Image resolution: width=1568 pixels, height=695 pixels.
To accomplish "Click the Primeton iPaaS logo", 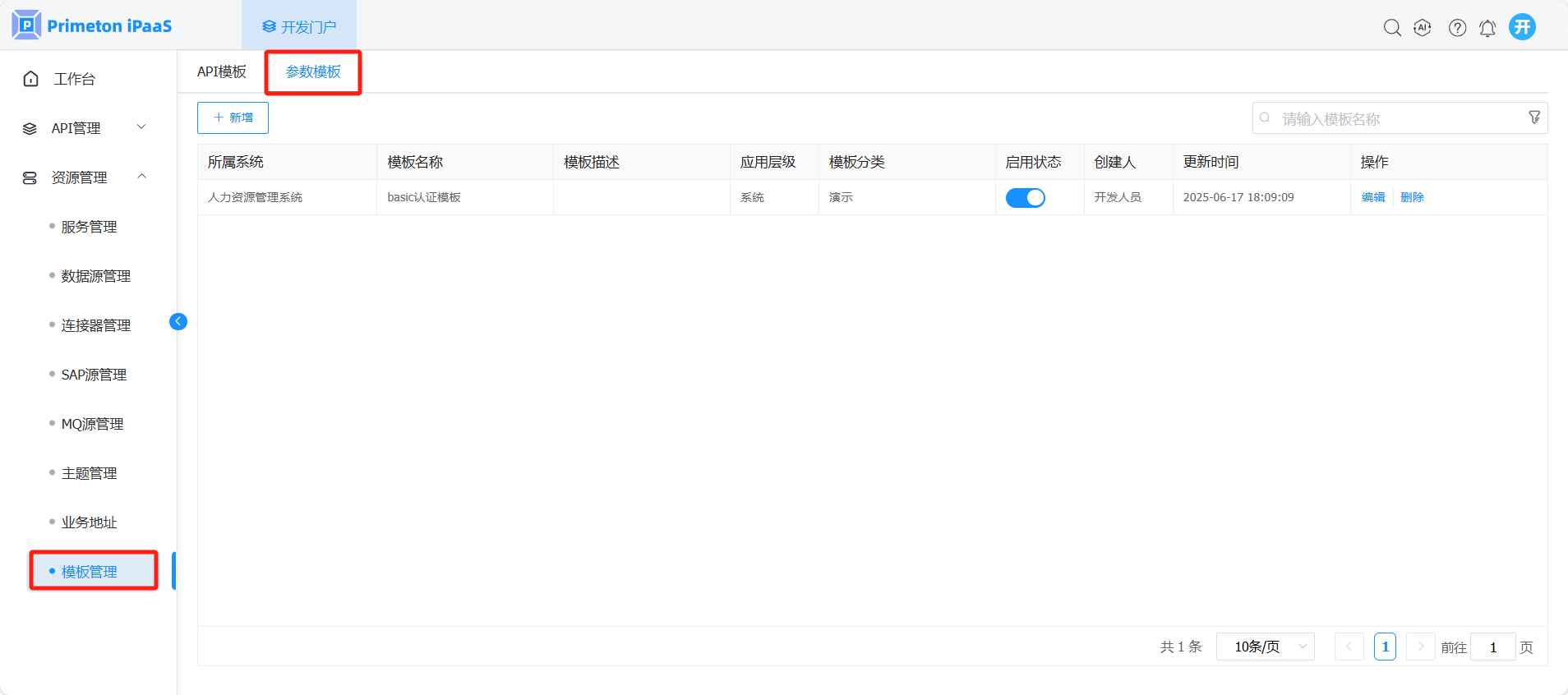I will point(92,25).
